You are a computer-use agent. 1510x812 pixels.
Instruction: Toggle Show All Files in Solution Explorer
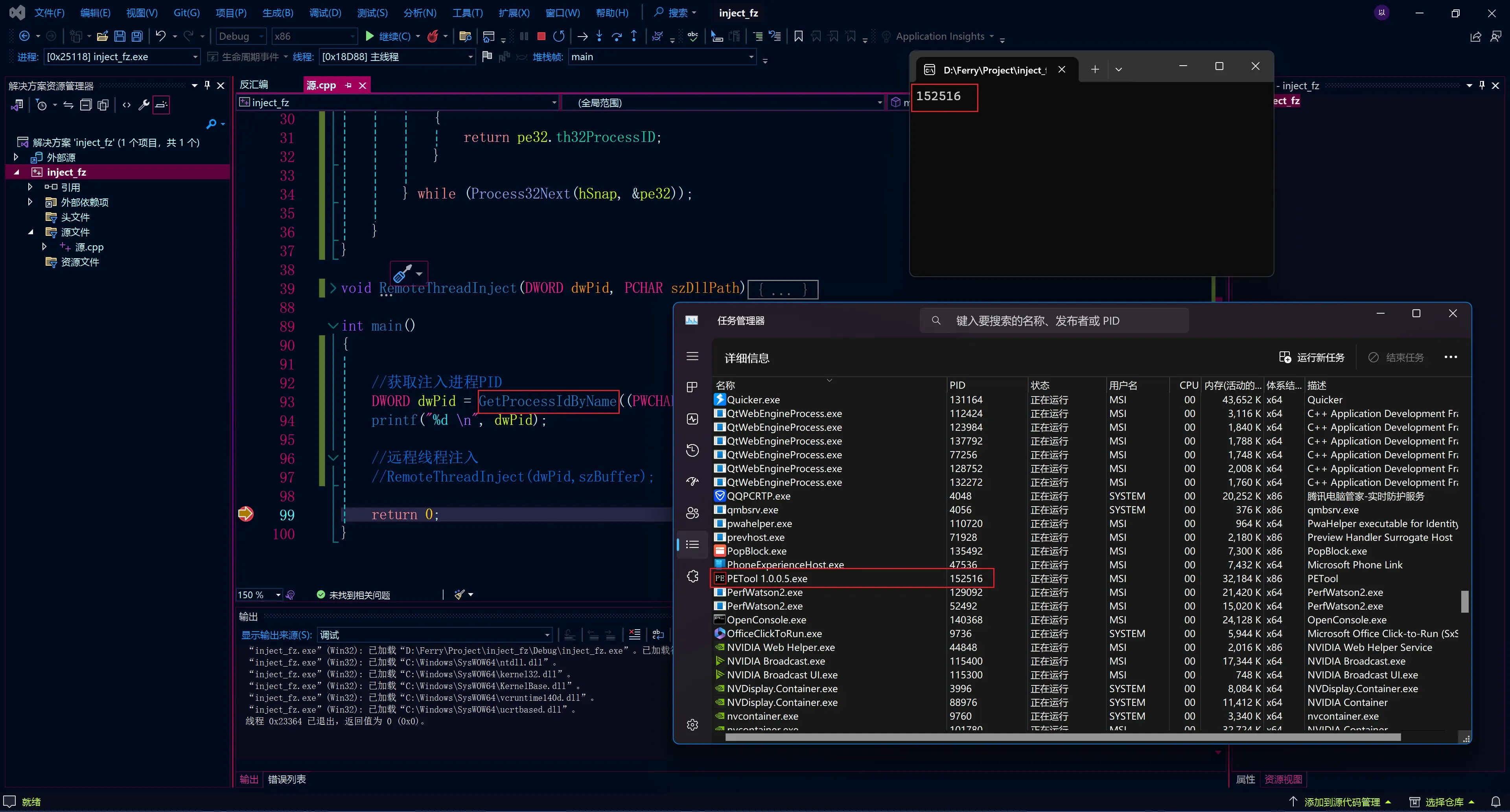point(103,105)
